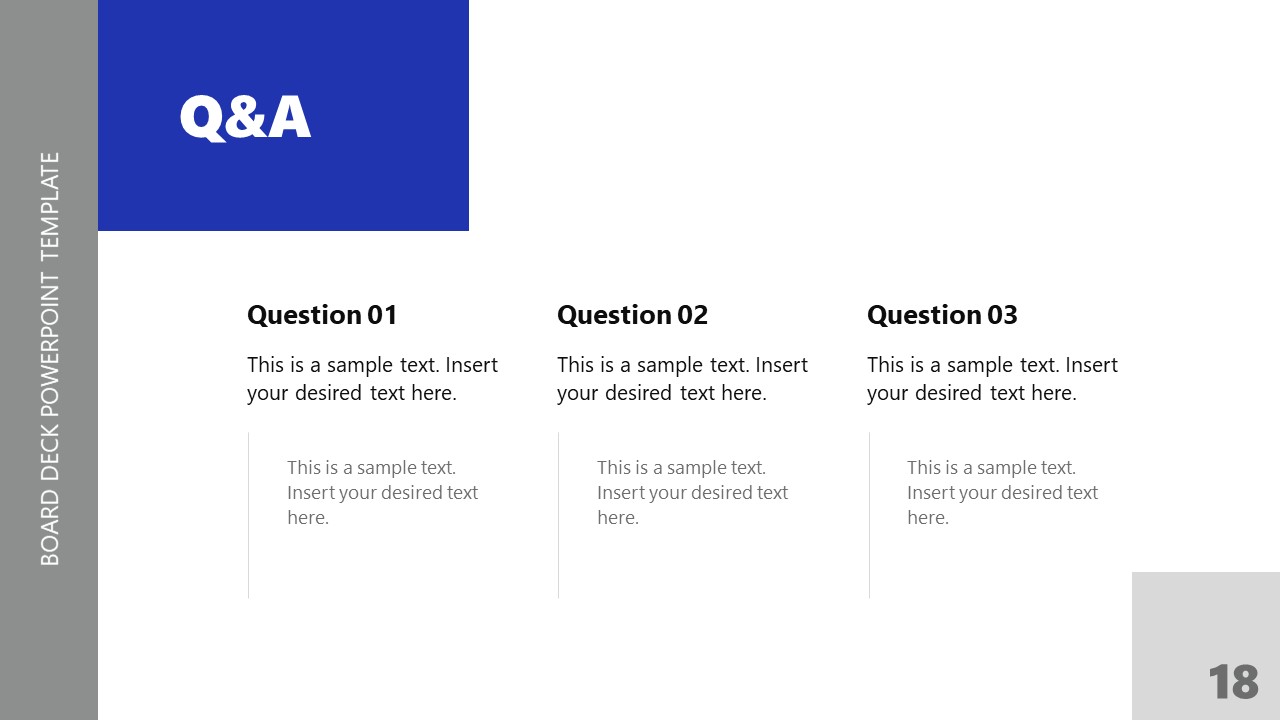Screen dimensions: 1280x720
Task: Click black sample text under Question 02
Action: [x=682, y=379]
